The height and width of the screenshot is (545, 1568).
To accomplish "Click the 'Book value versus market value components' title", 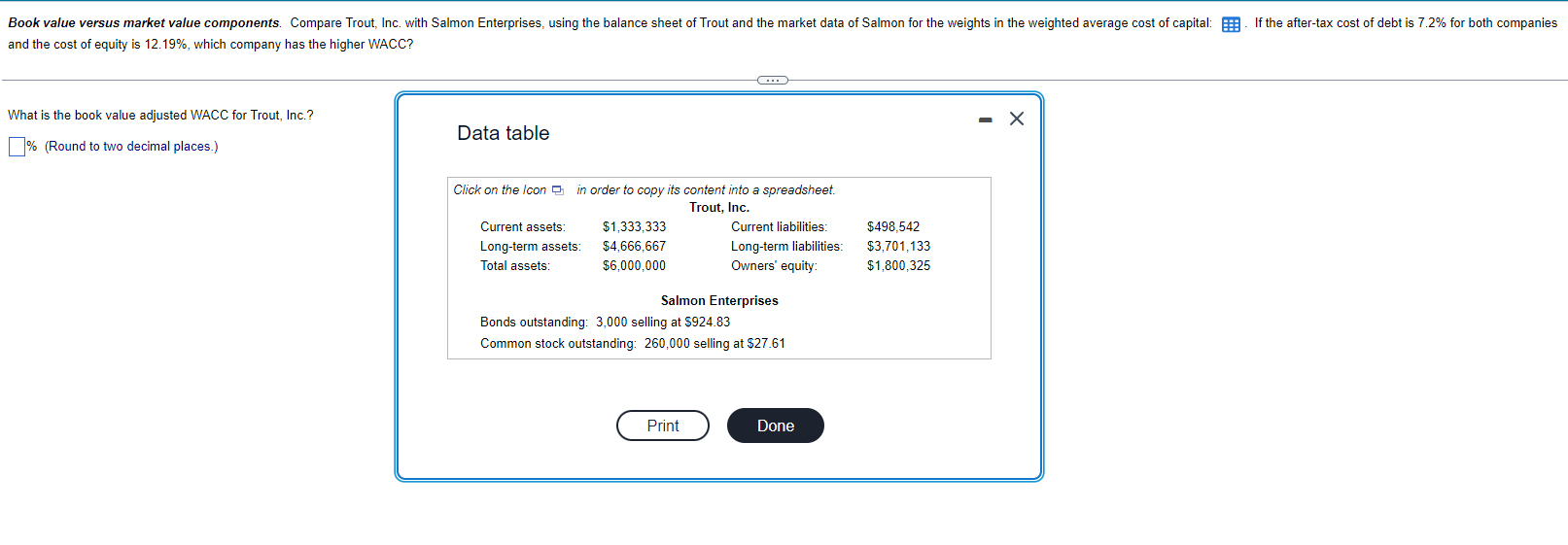I will pos(144,23).
